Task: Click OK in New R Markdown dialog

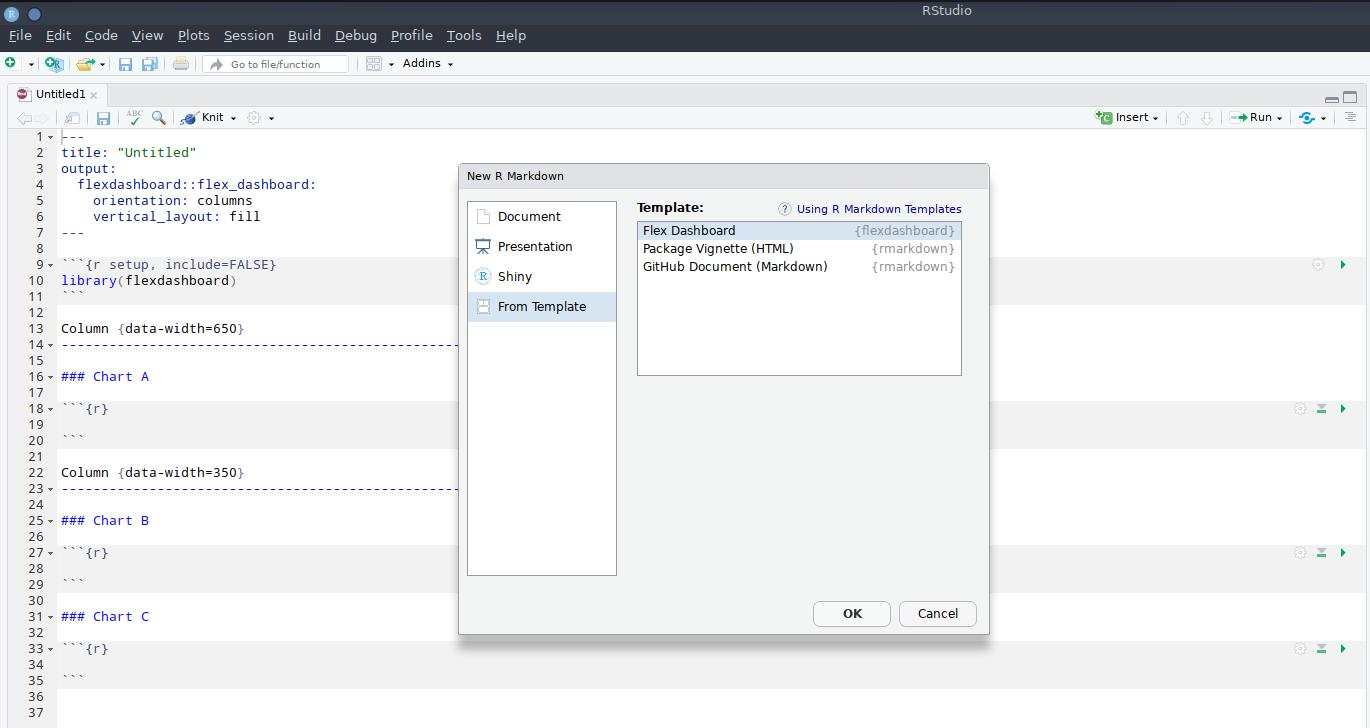Action: (x=852, y=614)
